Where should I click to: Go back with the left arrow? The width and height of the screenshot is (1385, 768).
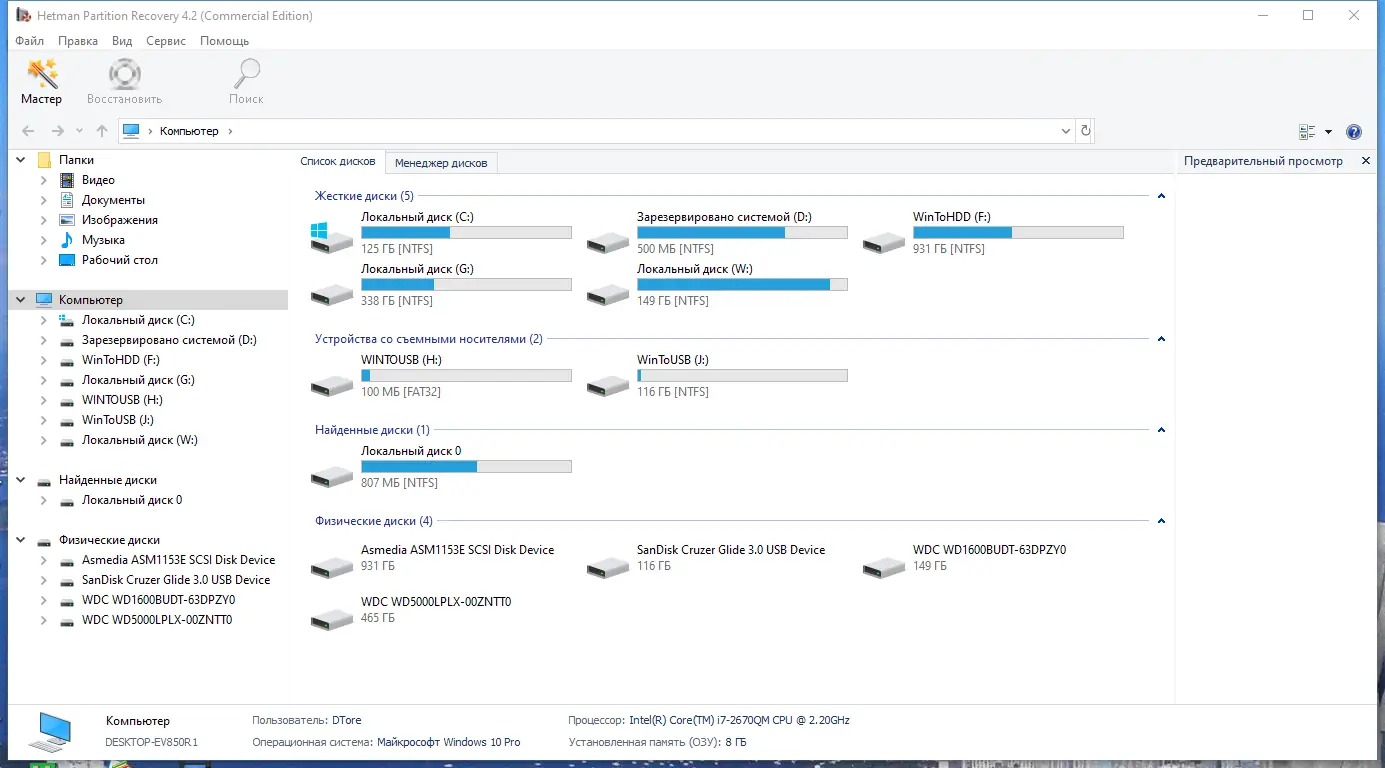(28, 131)
